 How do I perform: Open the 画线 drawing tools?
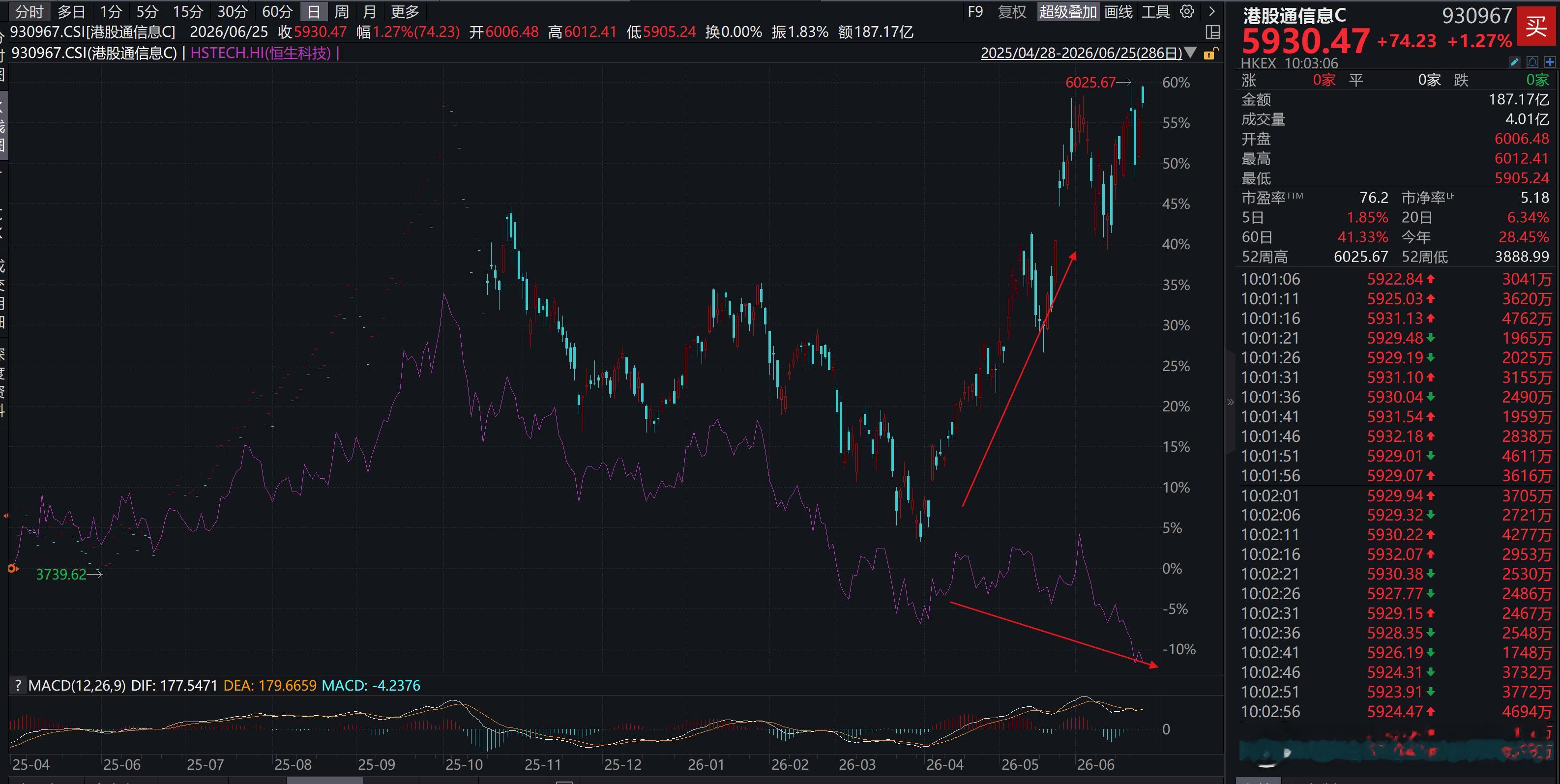pos(1118,11)
